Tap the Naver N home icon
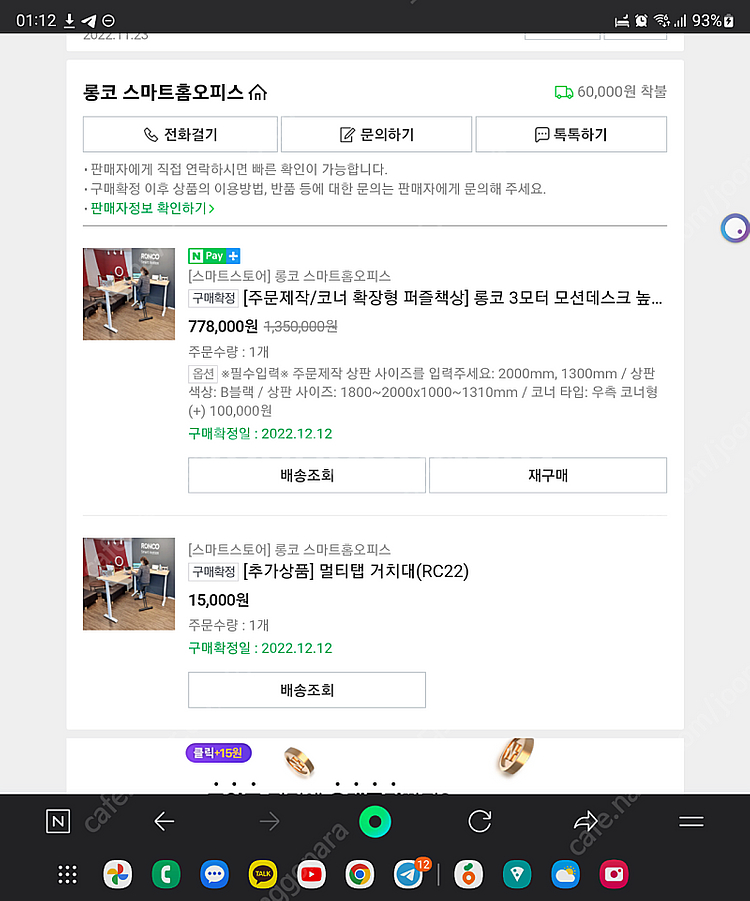 tap(58, 821)
